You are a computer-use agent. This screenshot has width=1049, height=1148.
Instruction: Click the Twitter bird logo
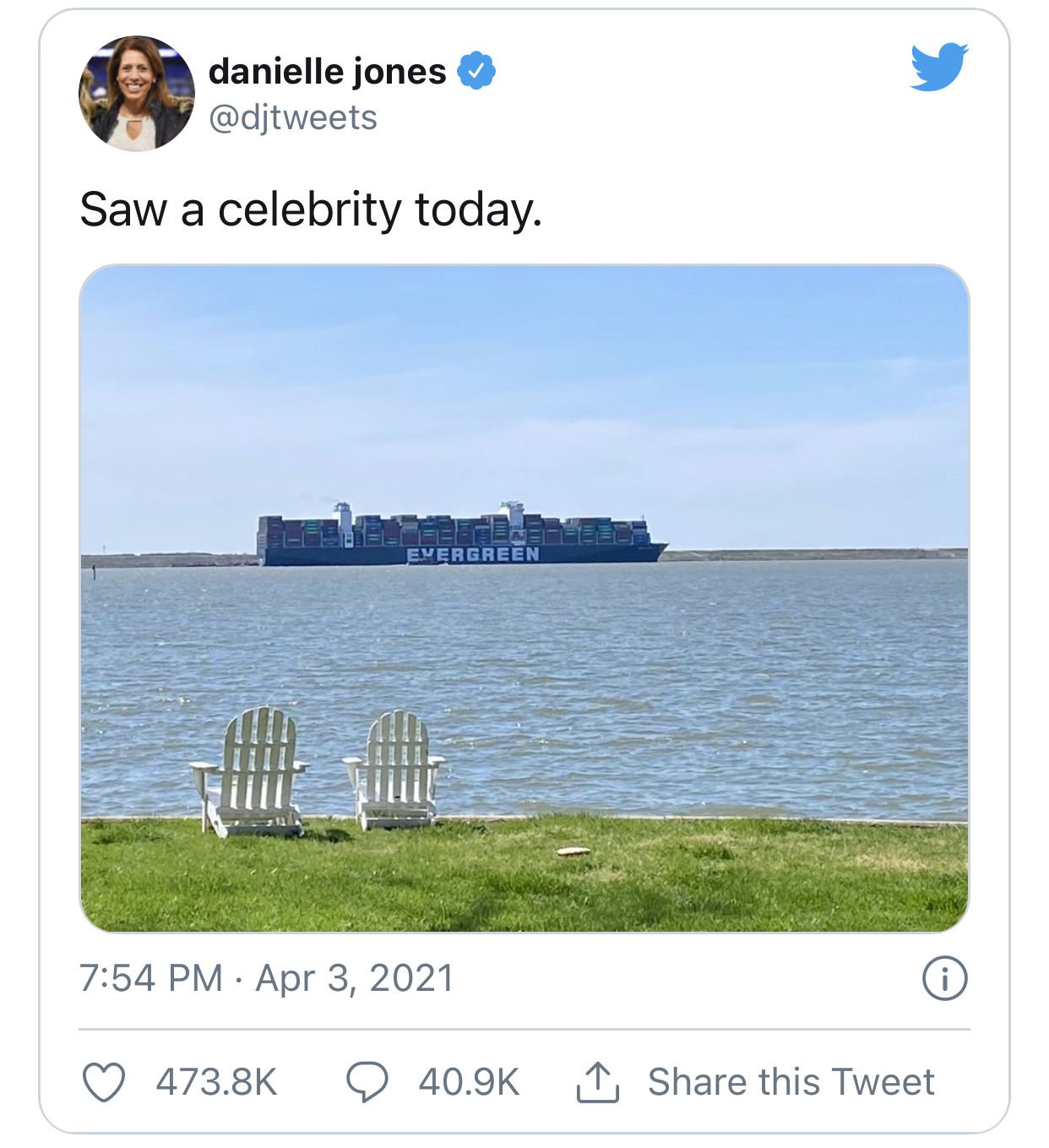(939, 66)
